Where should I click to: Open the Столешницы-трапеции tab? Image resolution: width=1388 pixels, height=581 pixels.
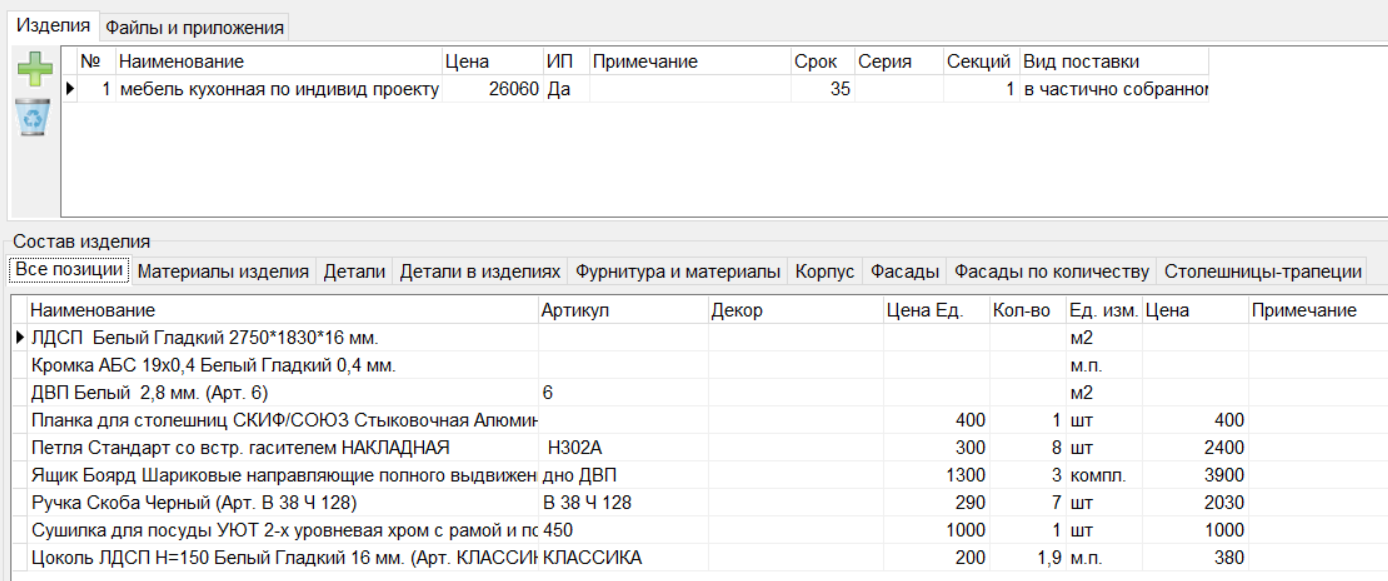[1262, 271]
